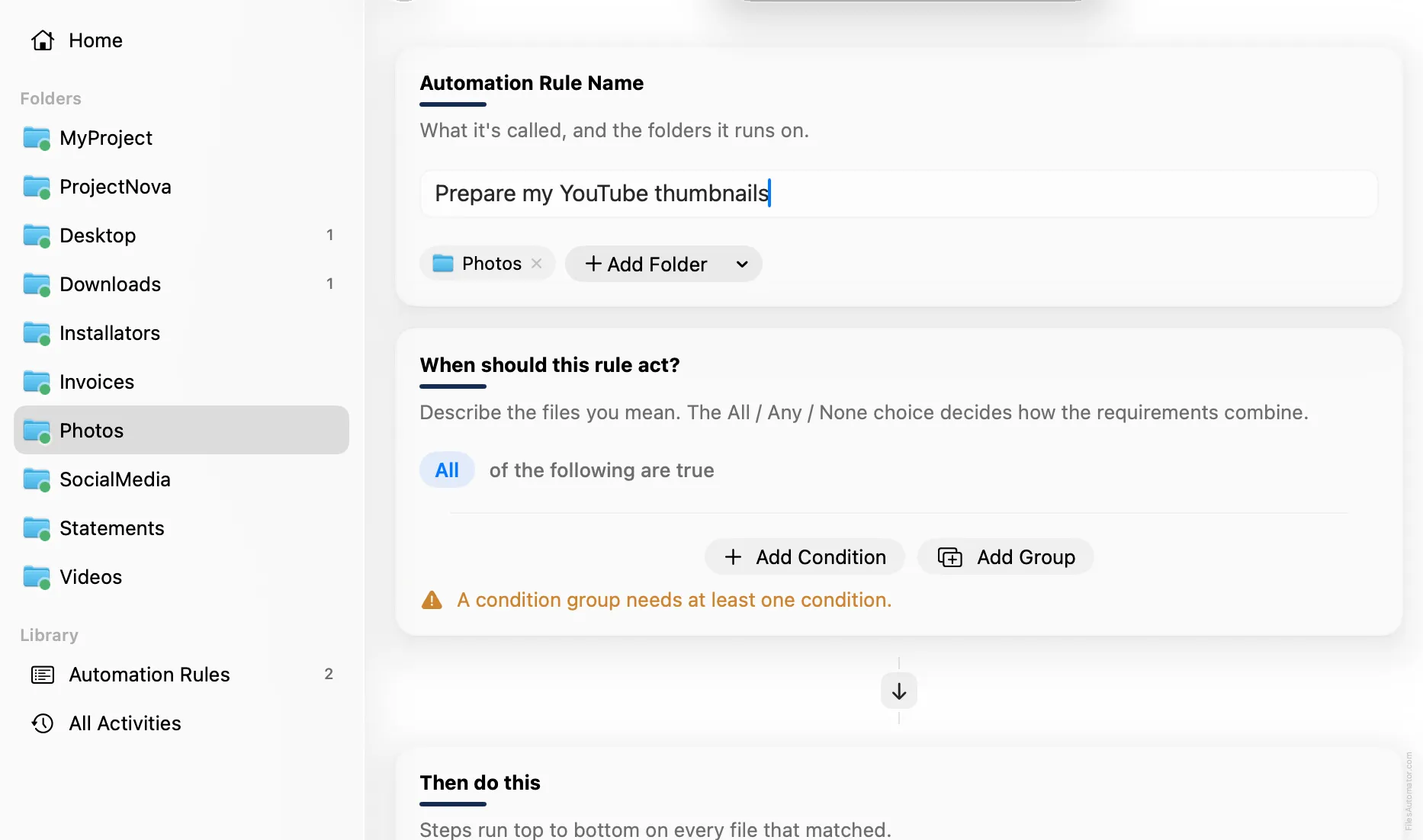This screenshot has width=1423, height=840.
Task: Click the 'Then do this' heading
Action: 480,783
